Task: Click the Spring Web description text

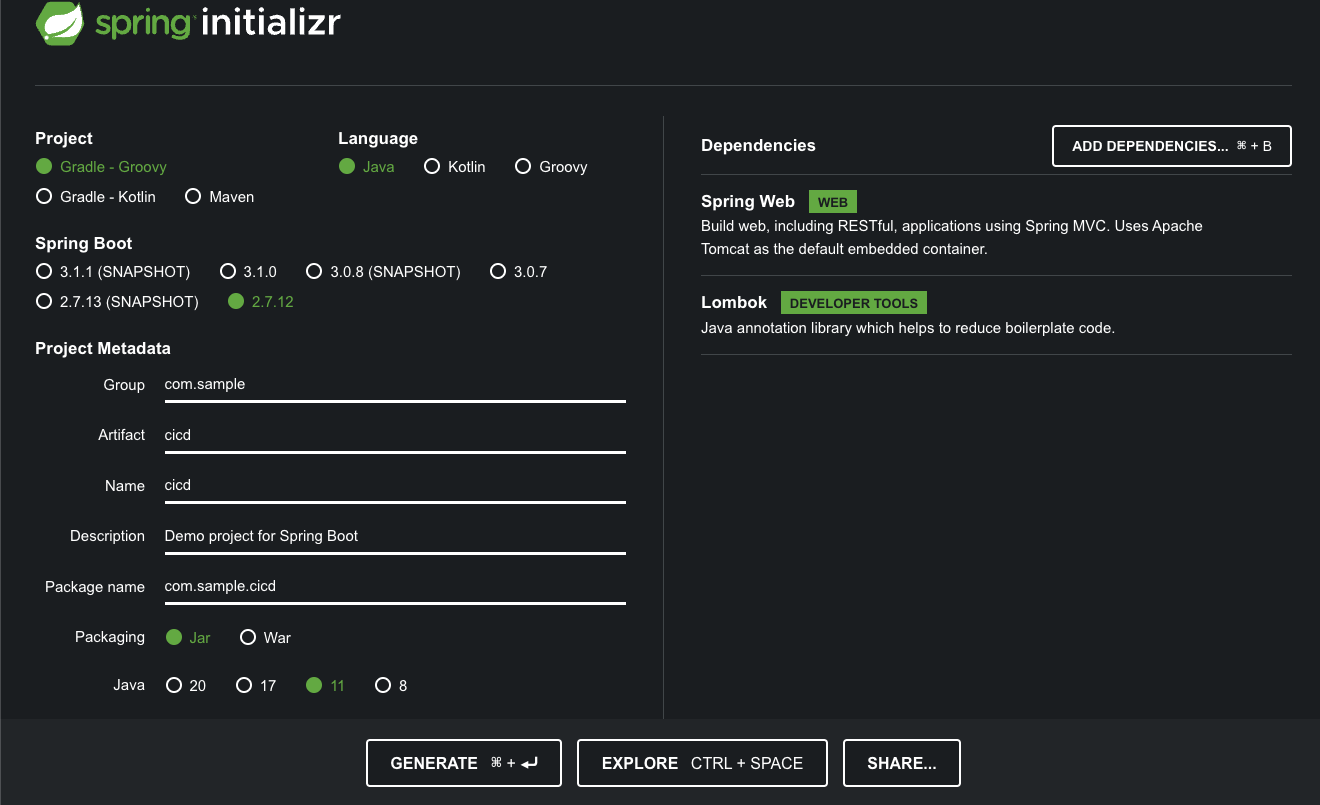Action: pos(952,238)
